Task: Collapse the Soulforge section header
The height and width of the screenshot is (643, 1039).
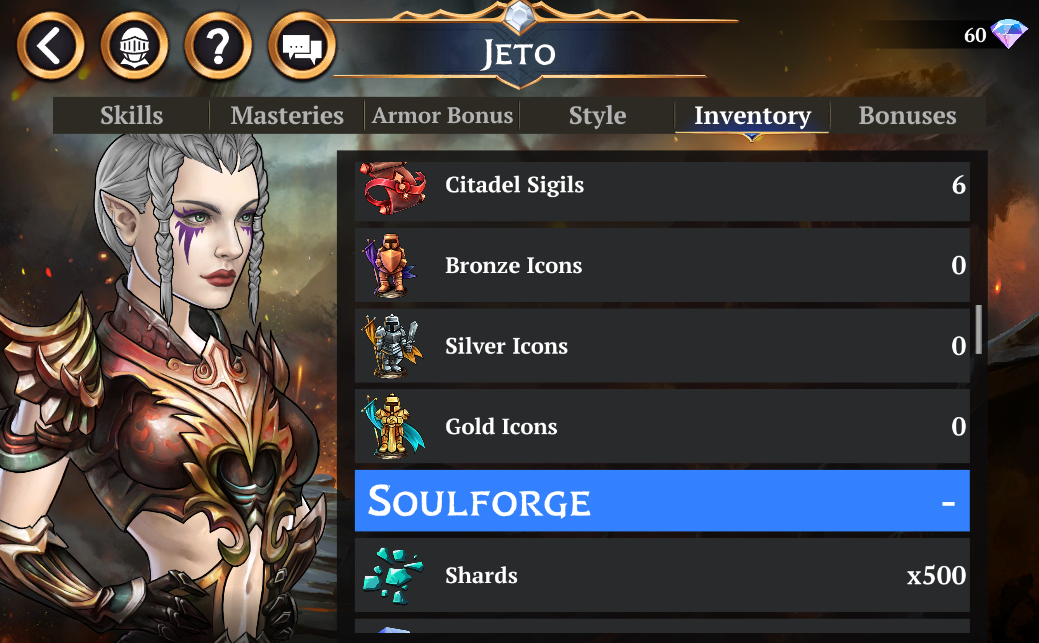Action: click(x=662, y=501)
